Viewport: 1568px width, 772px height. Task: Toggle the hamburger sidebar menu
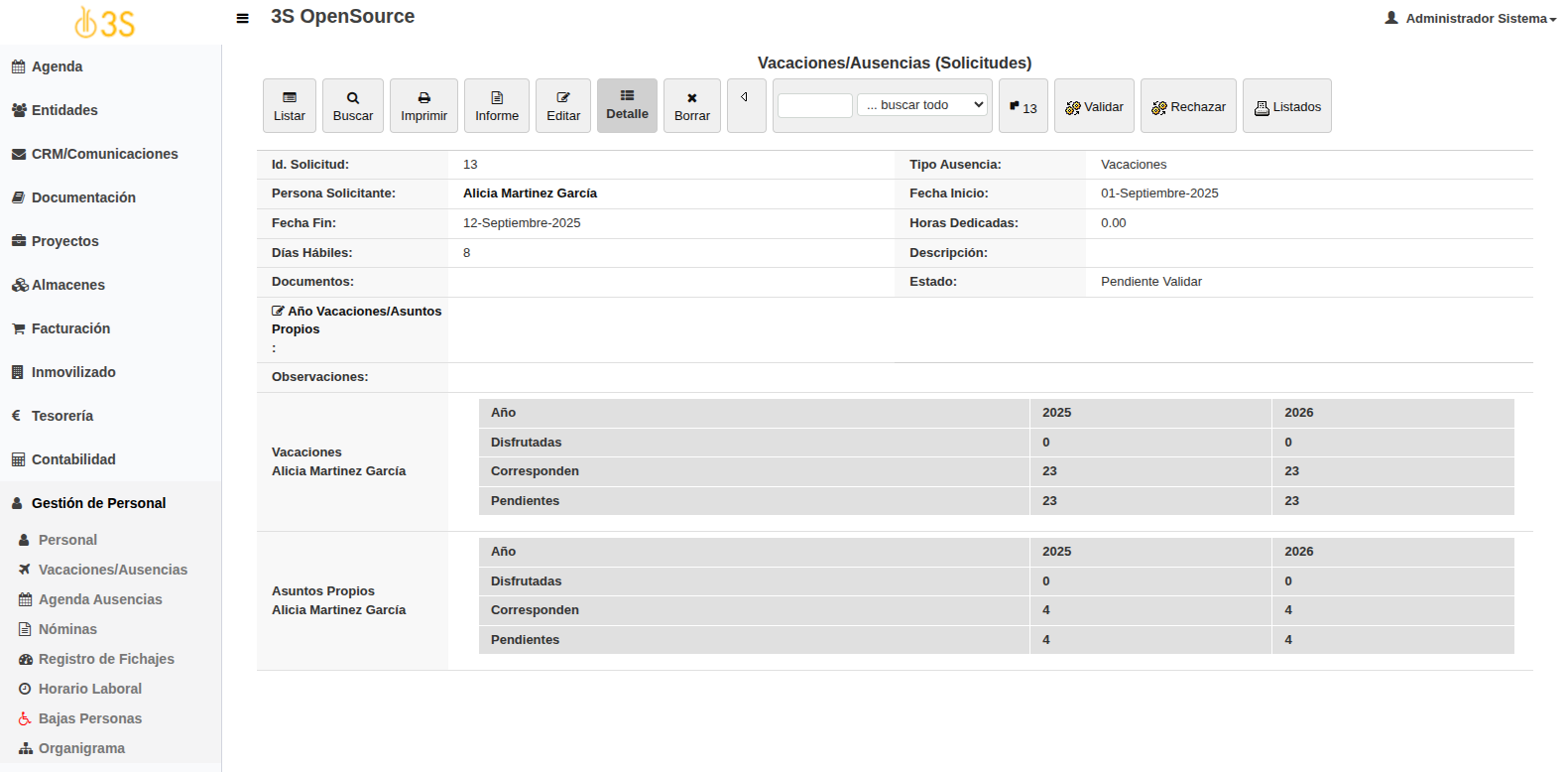point(242,18)
